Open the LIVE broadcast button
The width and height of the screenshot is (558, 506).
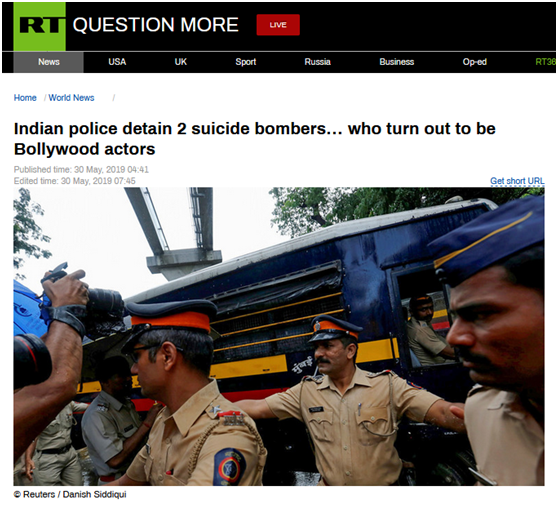(x=278, y=25)
